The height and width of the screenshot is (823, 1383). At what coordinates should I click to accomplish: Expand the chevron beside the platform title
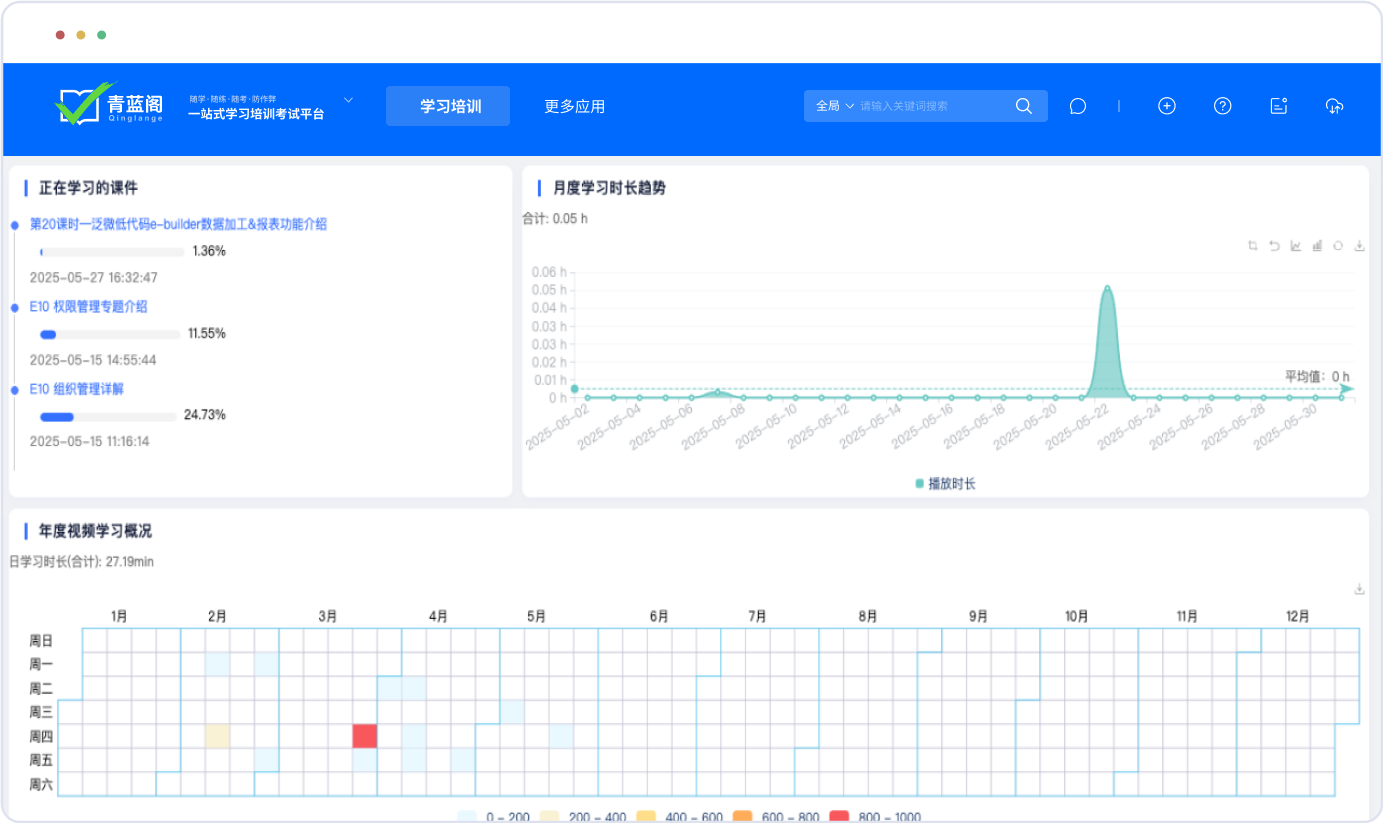tap(349, 100)
